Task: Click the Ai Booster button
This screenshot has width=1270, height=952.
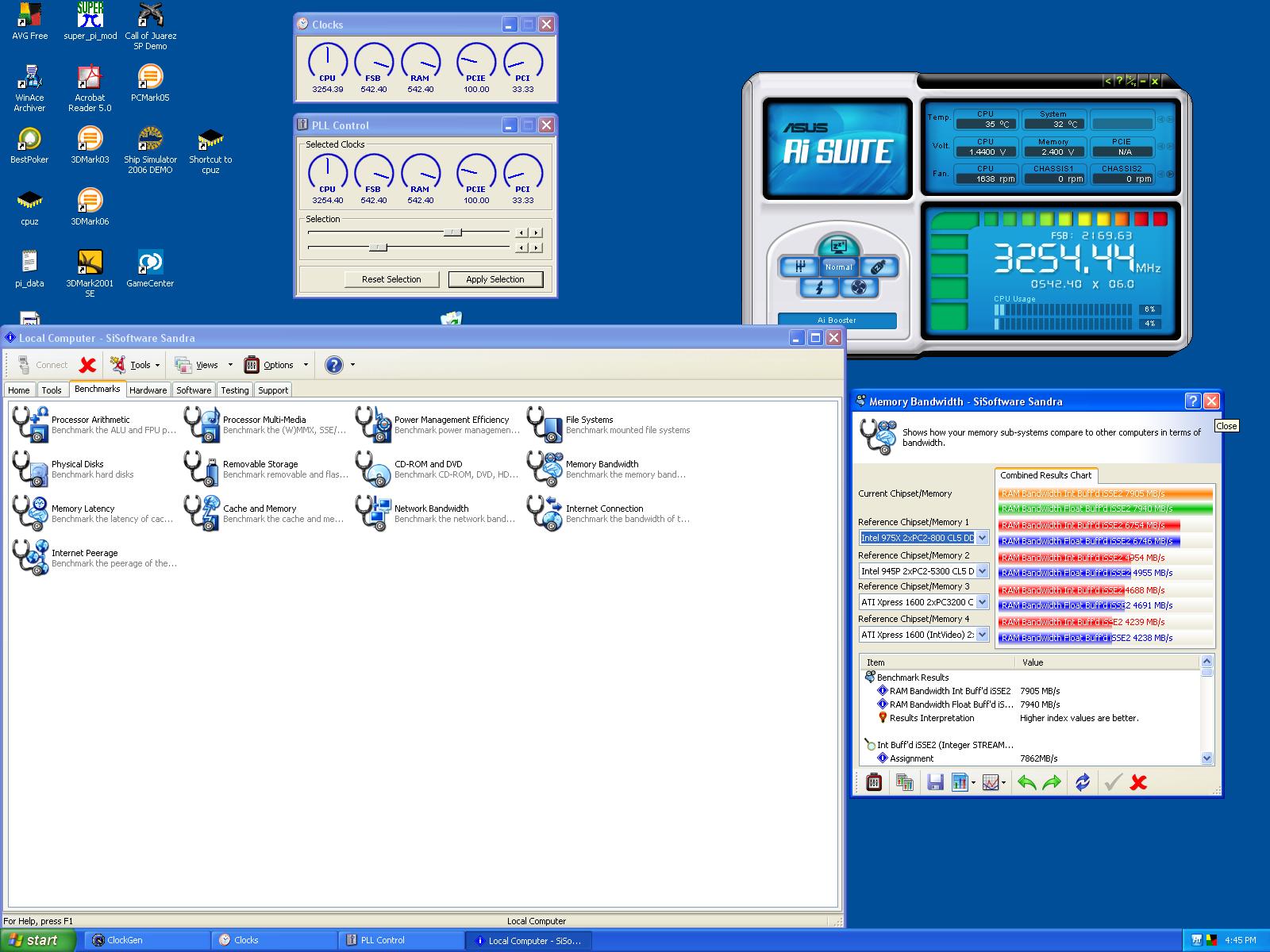Action: (837, 321)
